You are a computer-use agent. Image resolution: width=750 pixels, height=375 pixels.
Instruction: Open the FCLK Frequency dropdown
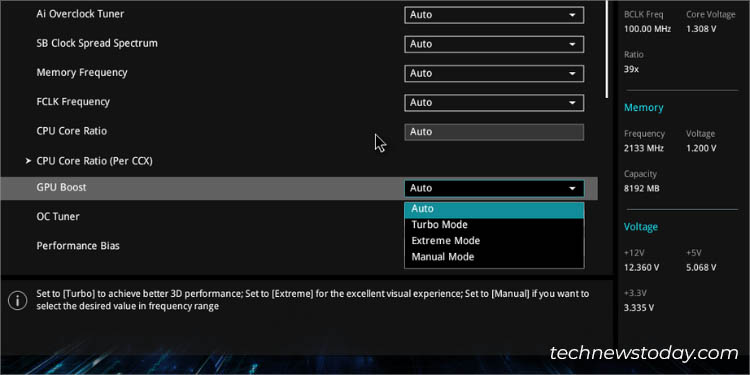tap(494, 103)
